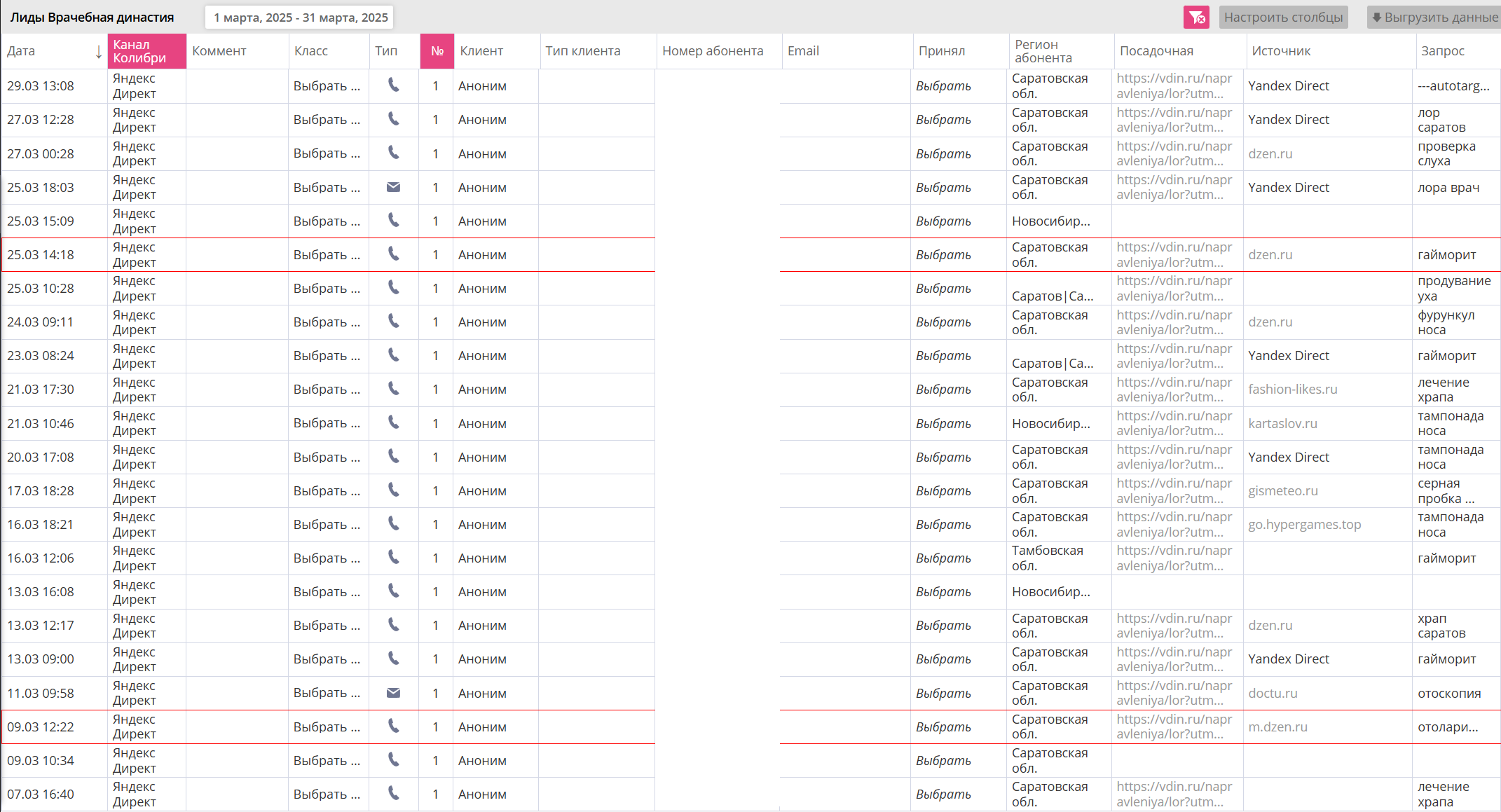Open Класс dropdown for 11.03 09:58 lead

click(x=327, y=693)
